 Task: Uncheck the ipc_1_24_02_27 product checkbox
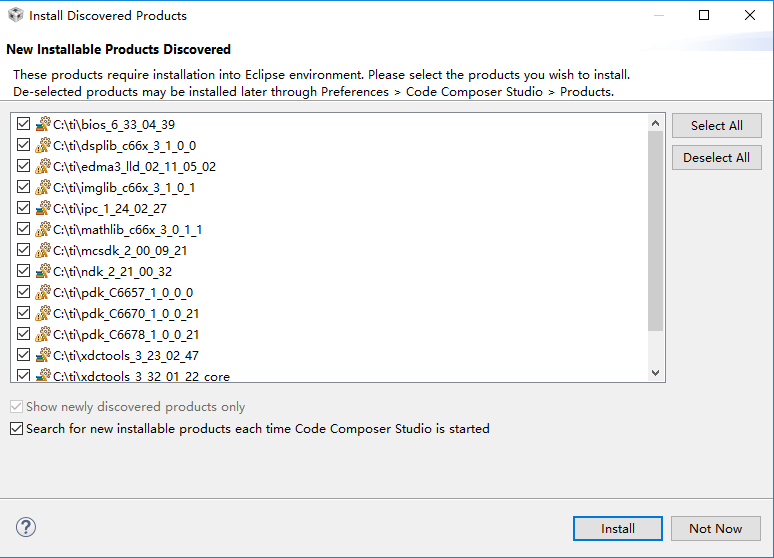click(x=24, y=208)
